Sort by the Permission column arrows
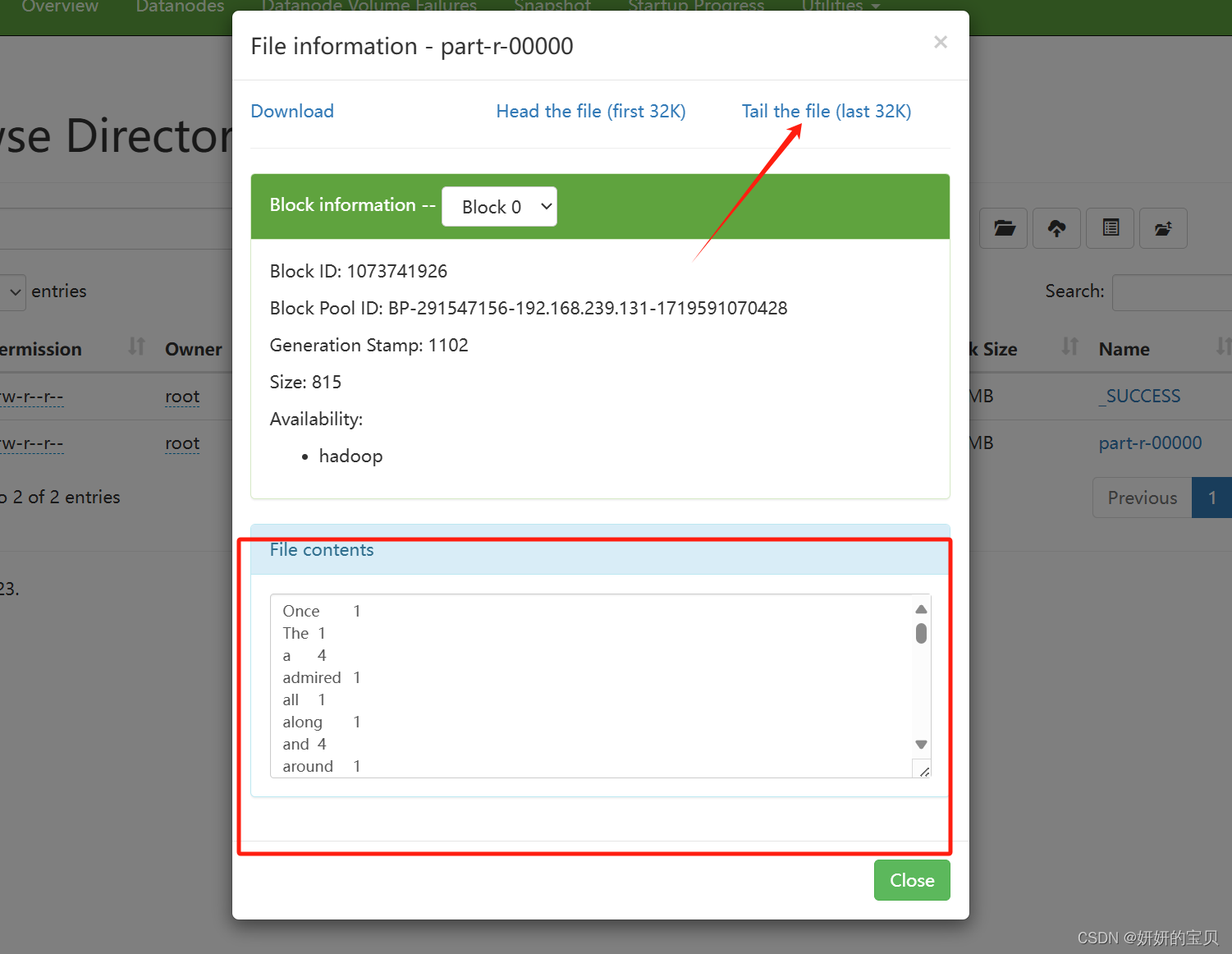This screenshot has height=954, width=1232. (136, 347)
